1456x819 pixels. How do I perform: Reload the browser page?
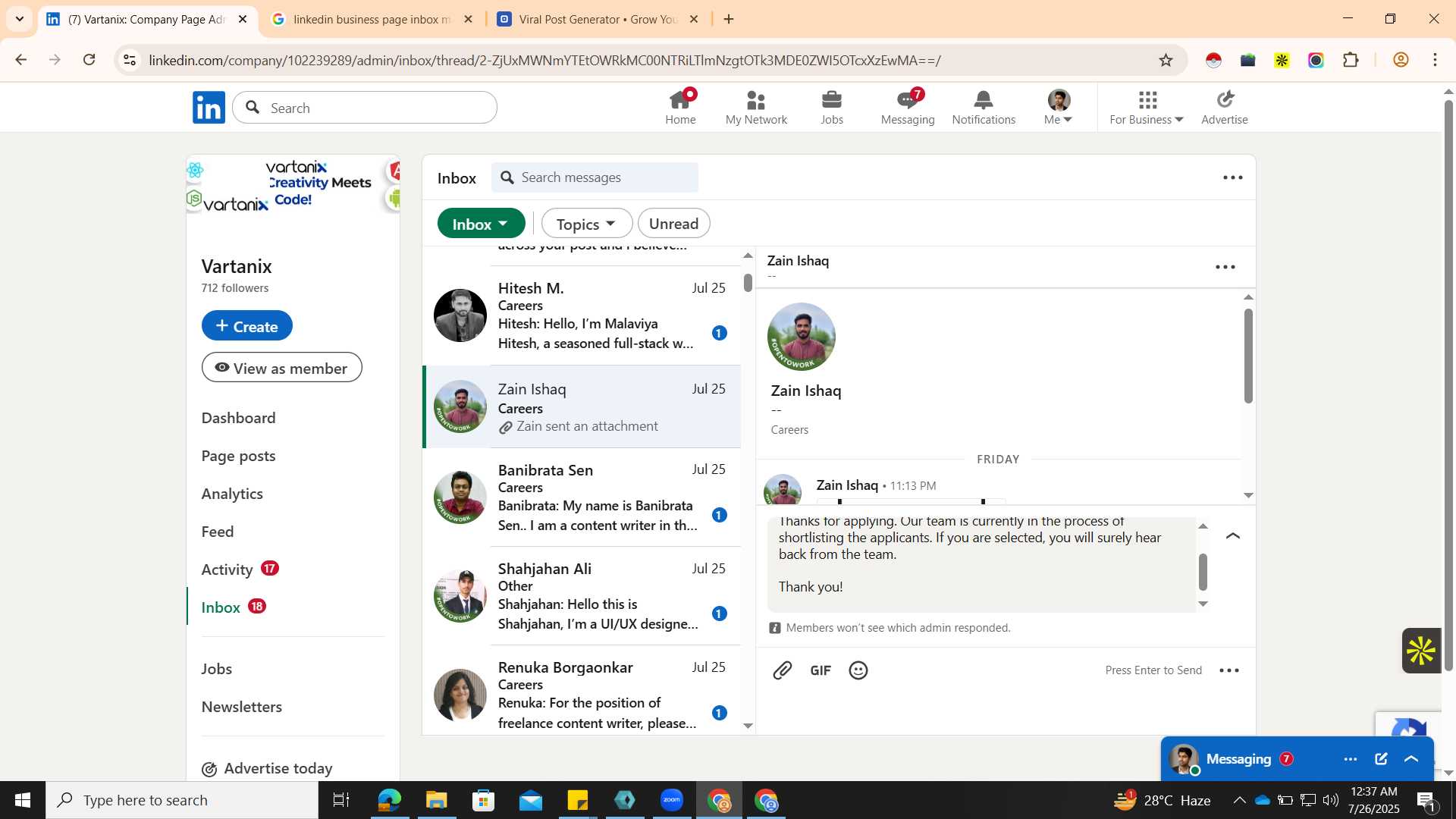(x=89, y=60)
